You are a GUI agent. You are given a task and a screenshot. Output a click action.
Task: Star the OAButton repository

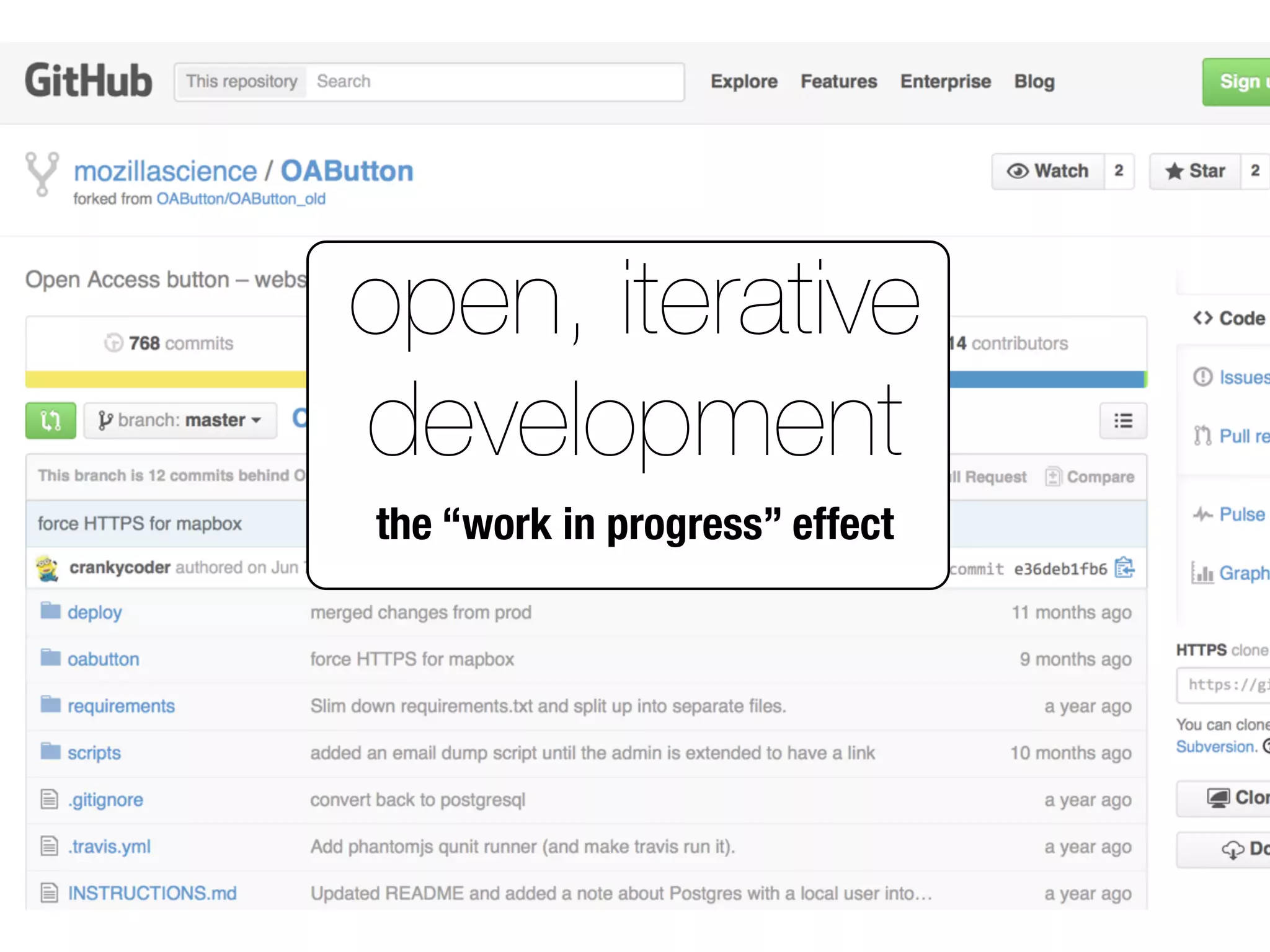(x=1195, y=171)
